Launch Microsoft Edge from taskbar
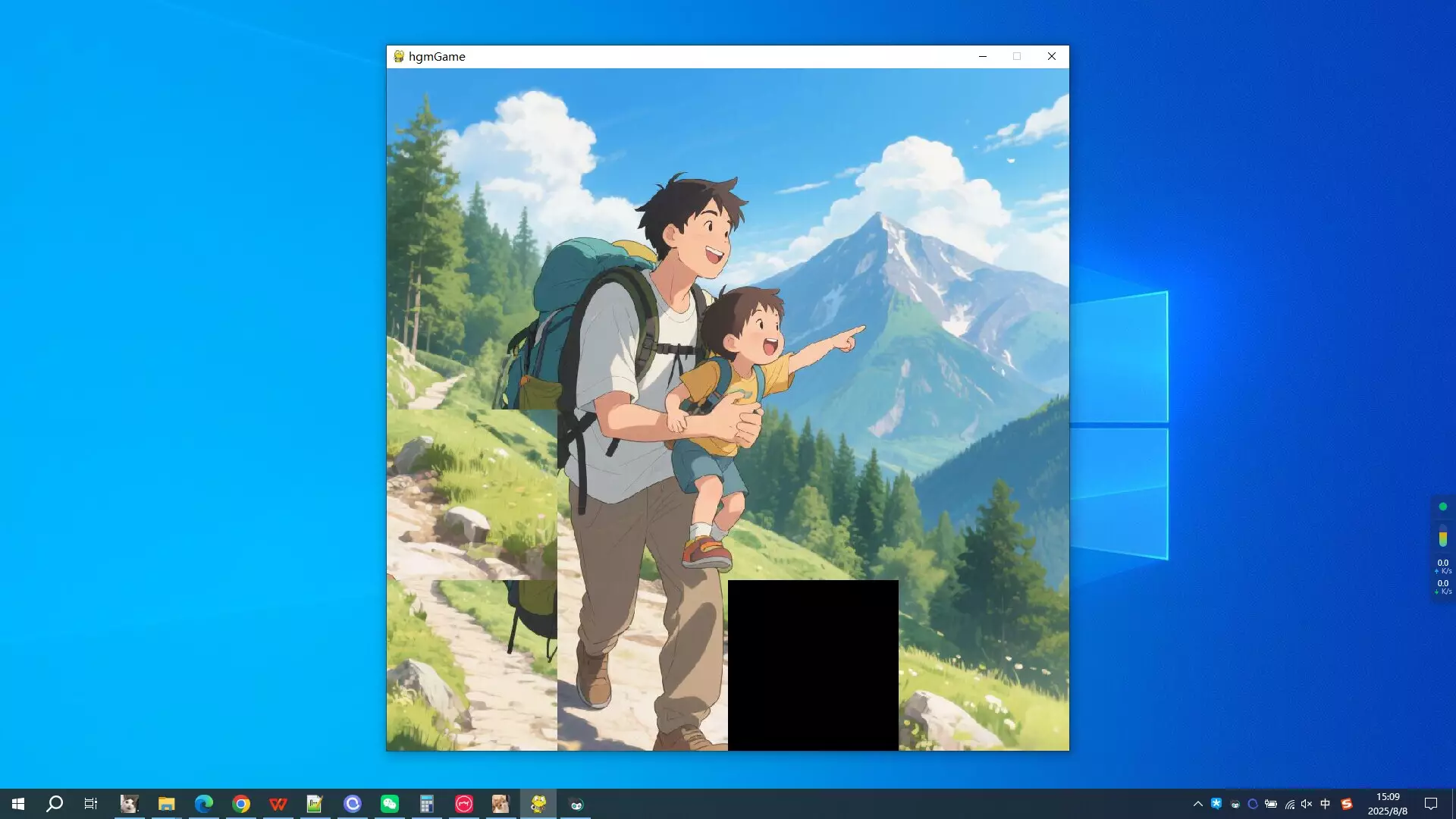Screen dimensions: 1456x819 (203, 804)
